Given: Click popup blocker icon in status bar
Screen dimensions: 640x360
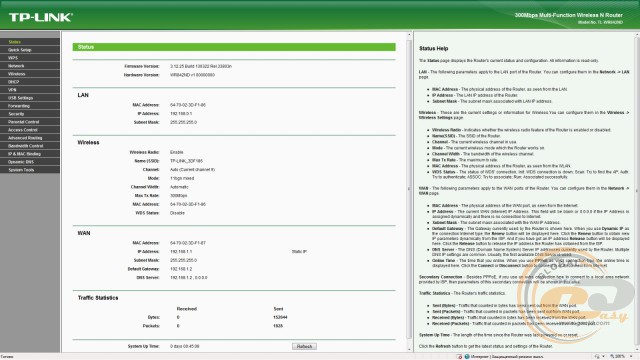Looking at the screenshot, I should [x=459, y=356].
